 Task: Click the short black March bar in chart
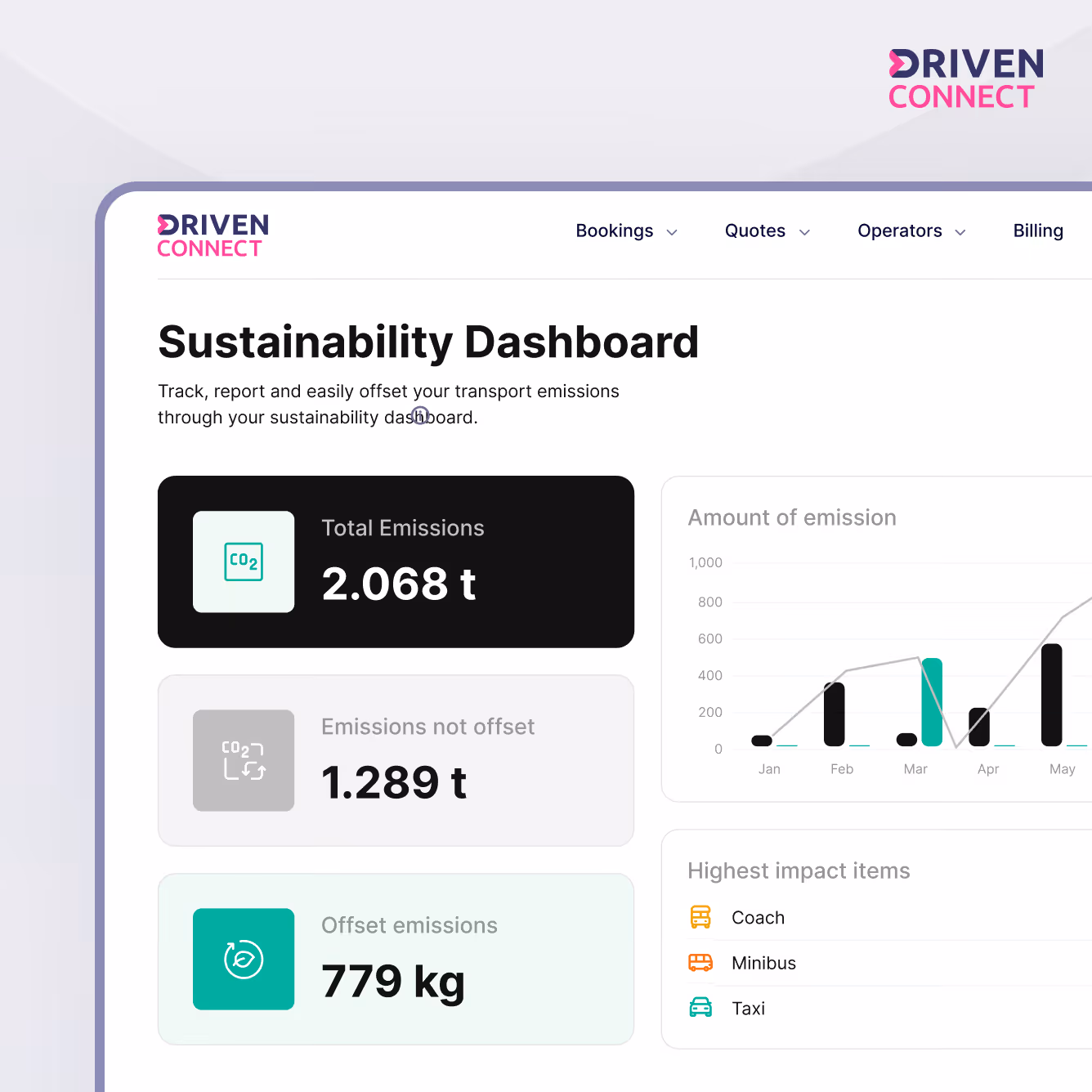tap(907, 740)
